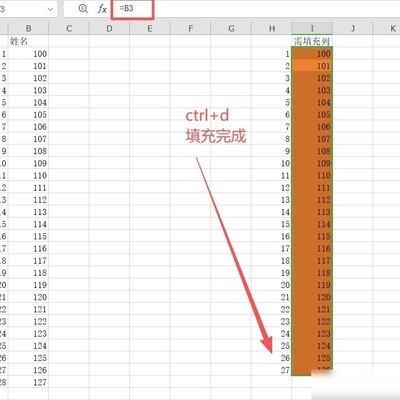Select cell with 124 in column I
The image size is (400, 400).
coord(312,346)
